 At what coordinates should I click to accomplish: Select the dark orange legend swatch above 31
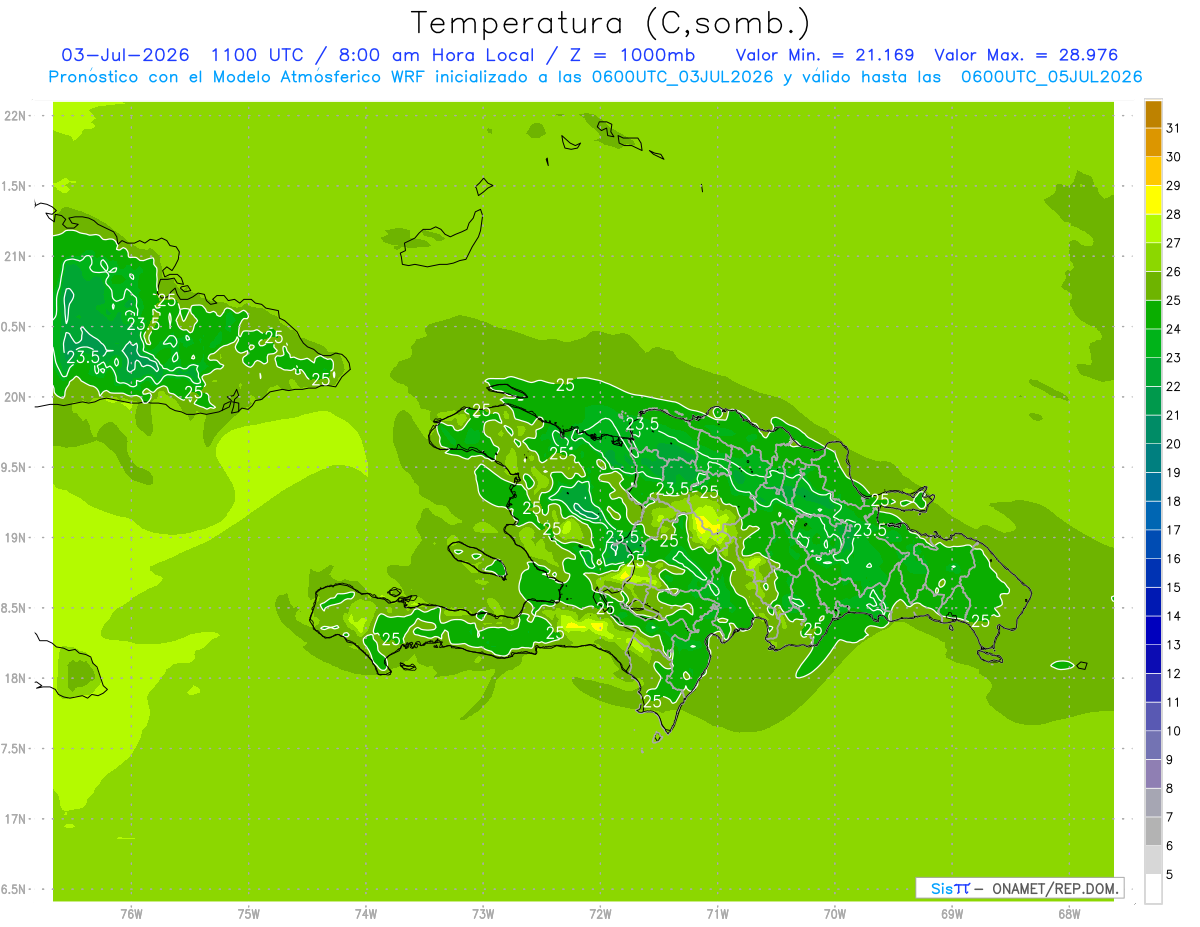(x=1153, y=114)
